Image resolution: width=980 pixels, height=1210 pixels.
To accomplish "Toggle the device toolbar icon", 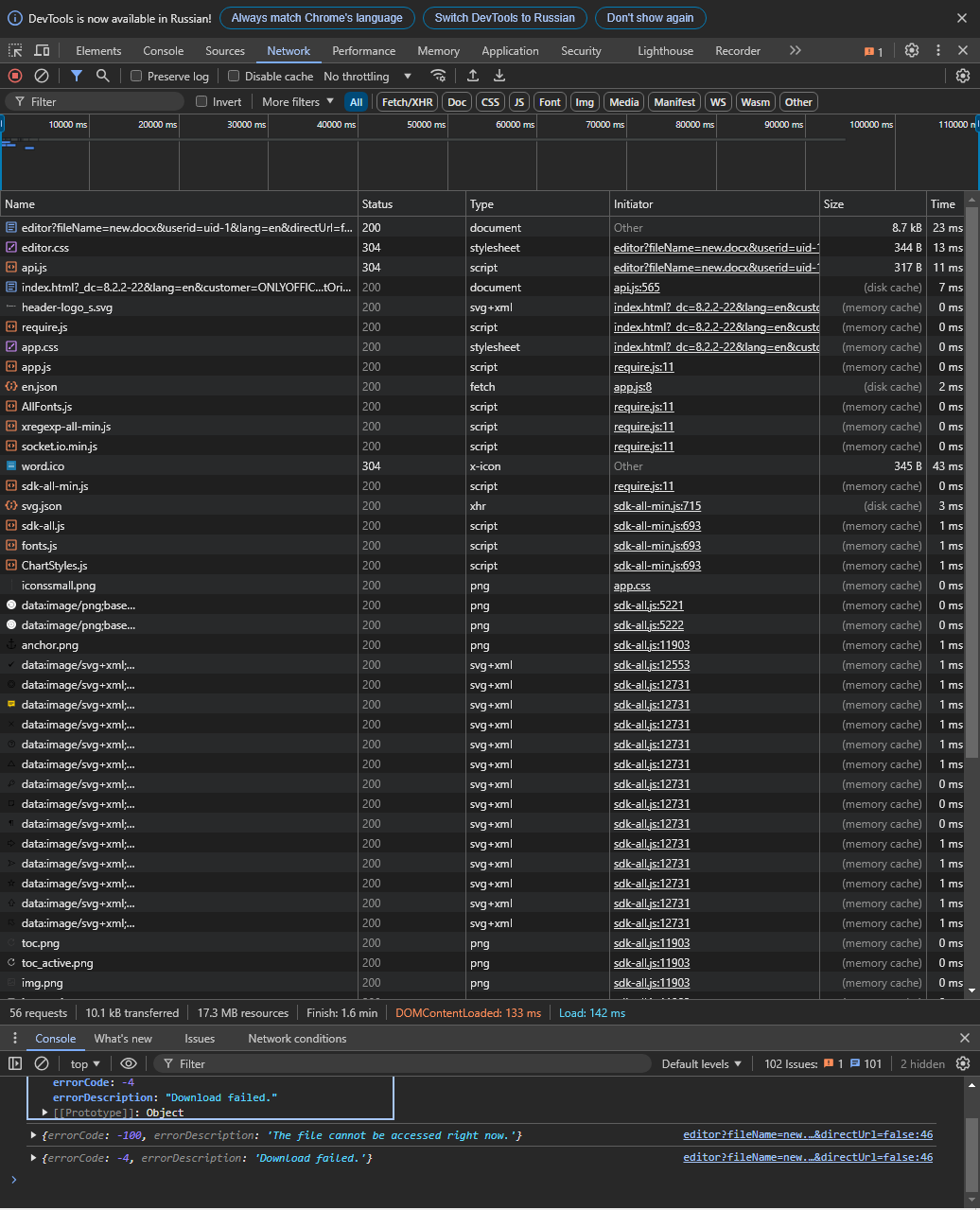I will (42, 51).
